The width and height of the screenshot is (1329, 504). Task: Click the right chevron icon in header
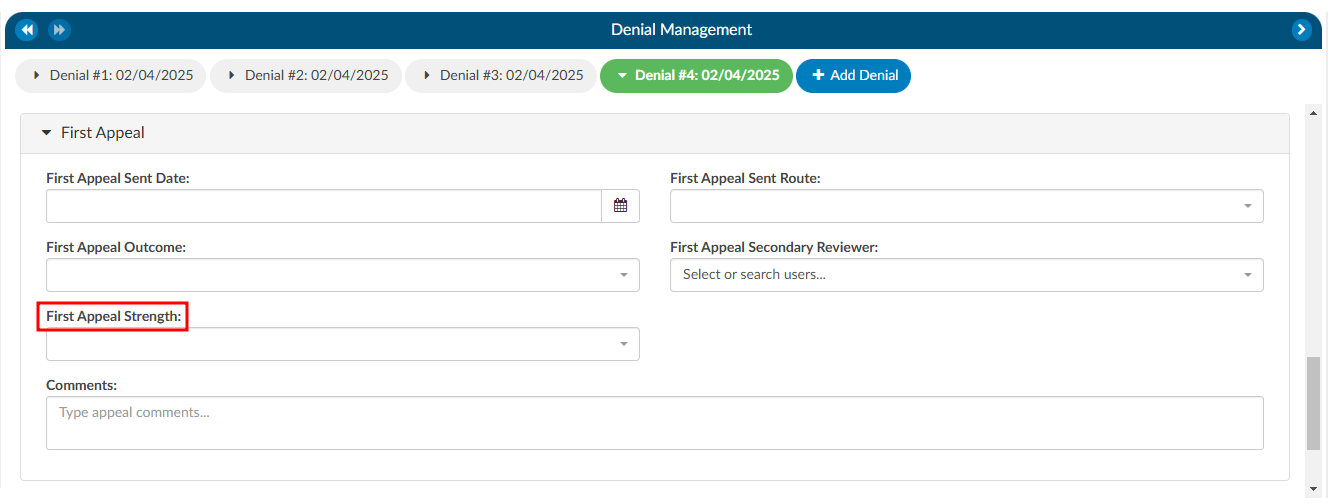1301,30
